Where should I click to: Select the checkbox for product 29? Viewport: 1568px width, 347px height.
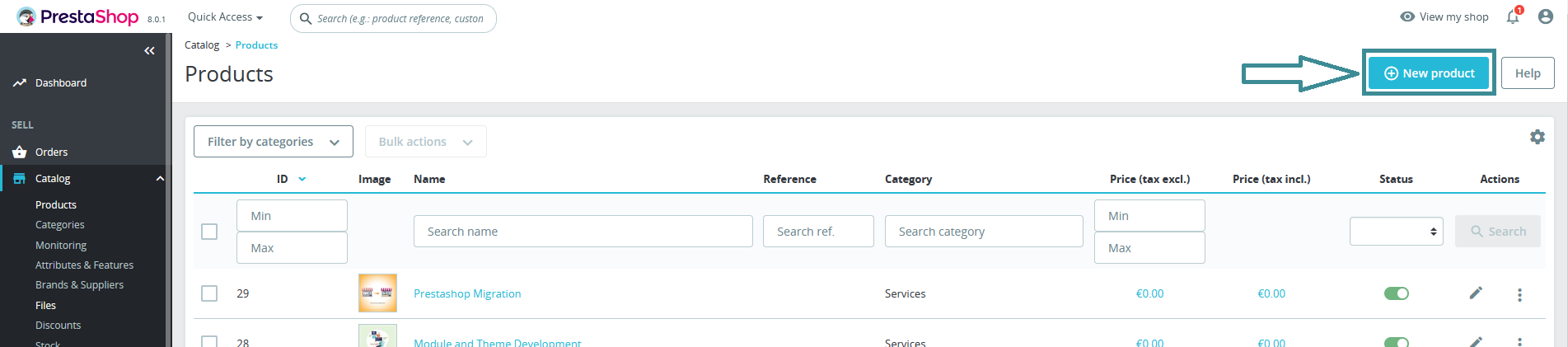point(209,293)
